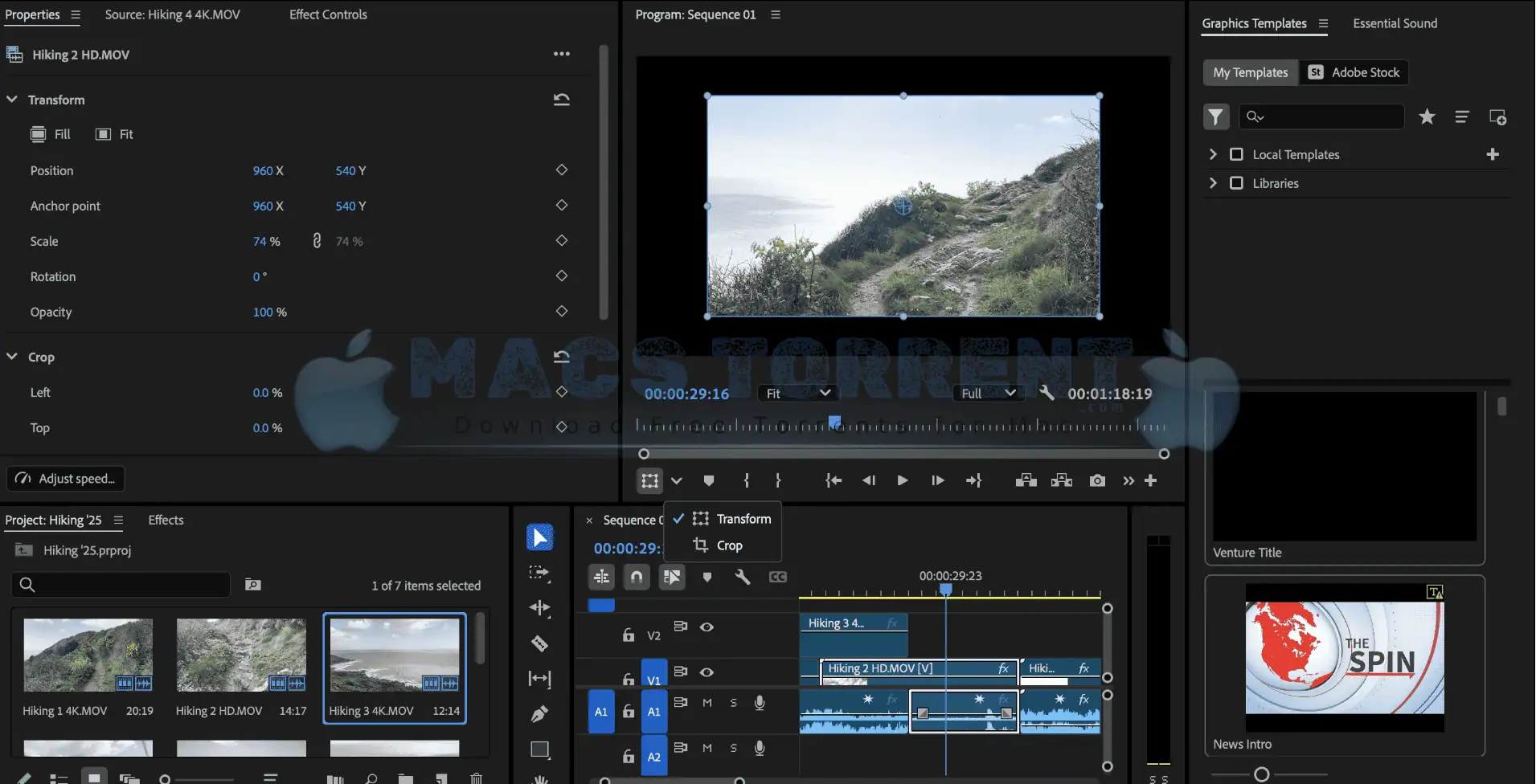
Task: Add a marker in Program monitor
Action: (708, 480)
